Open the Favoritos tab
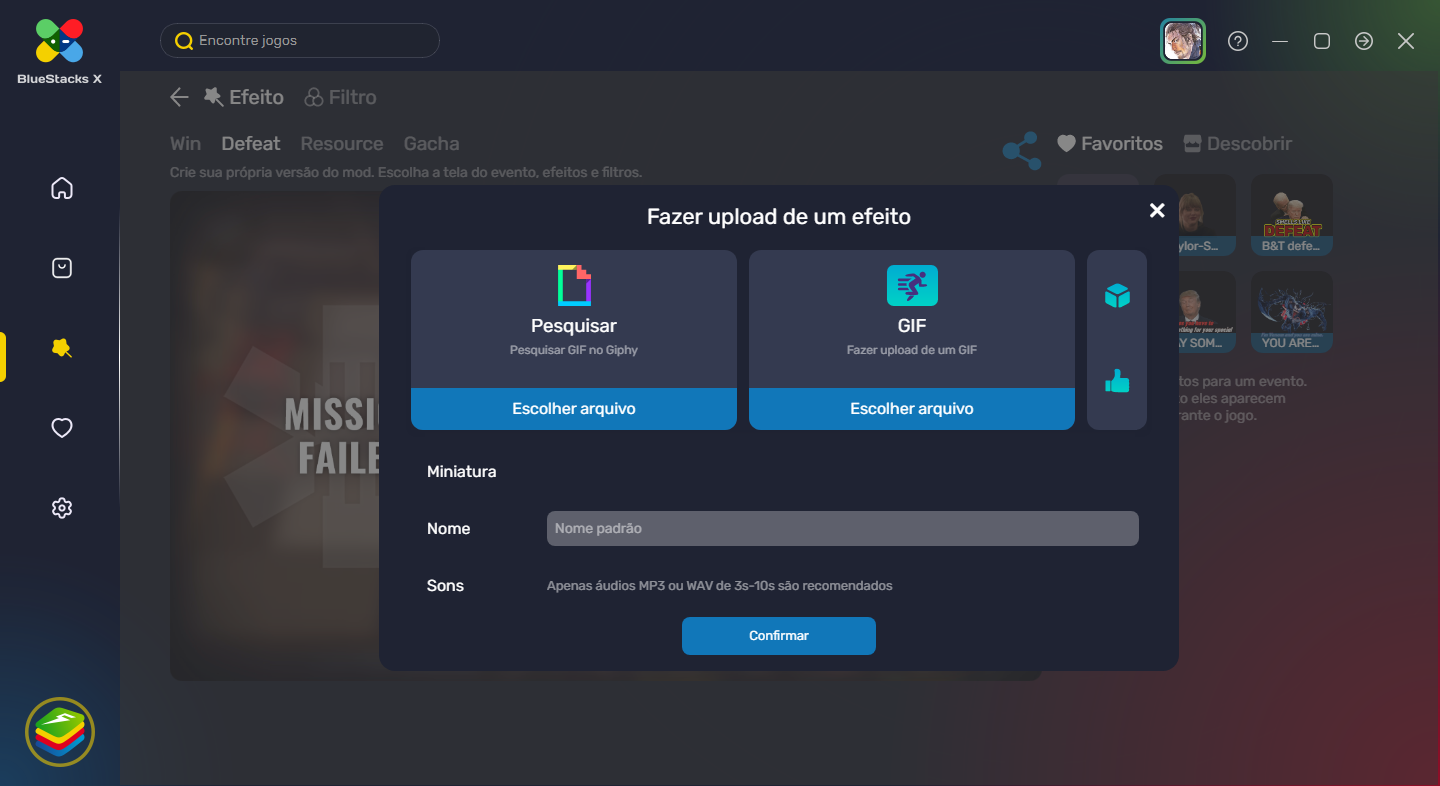The width and height of the screenshot is (1440, 786). pos(1110,144)
